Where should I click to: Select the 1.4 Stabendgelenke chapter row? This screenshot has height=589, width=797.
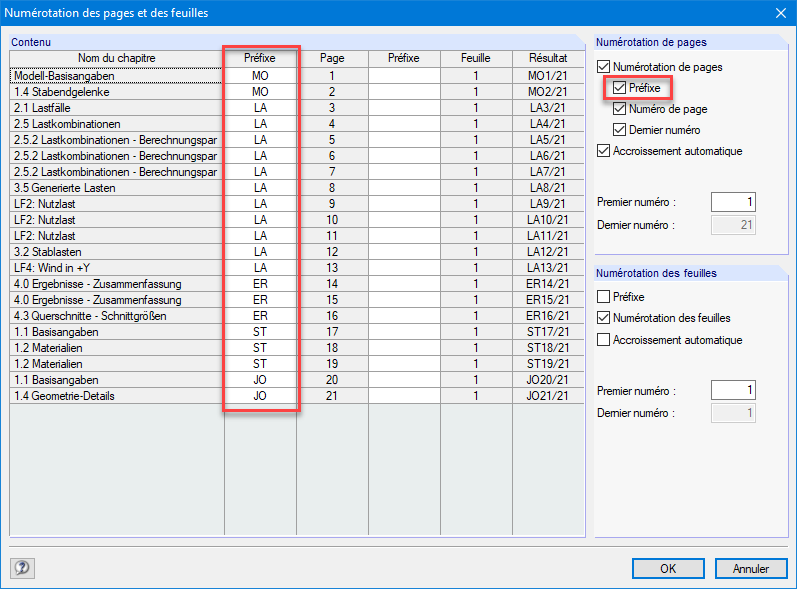(116, 92)
